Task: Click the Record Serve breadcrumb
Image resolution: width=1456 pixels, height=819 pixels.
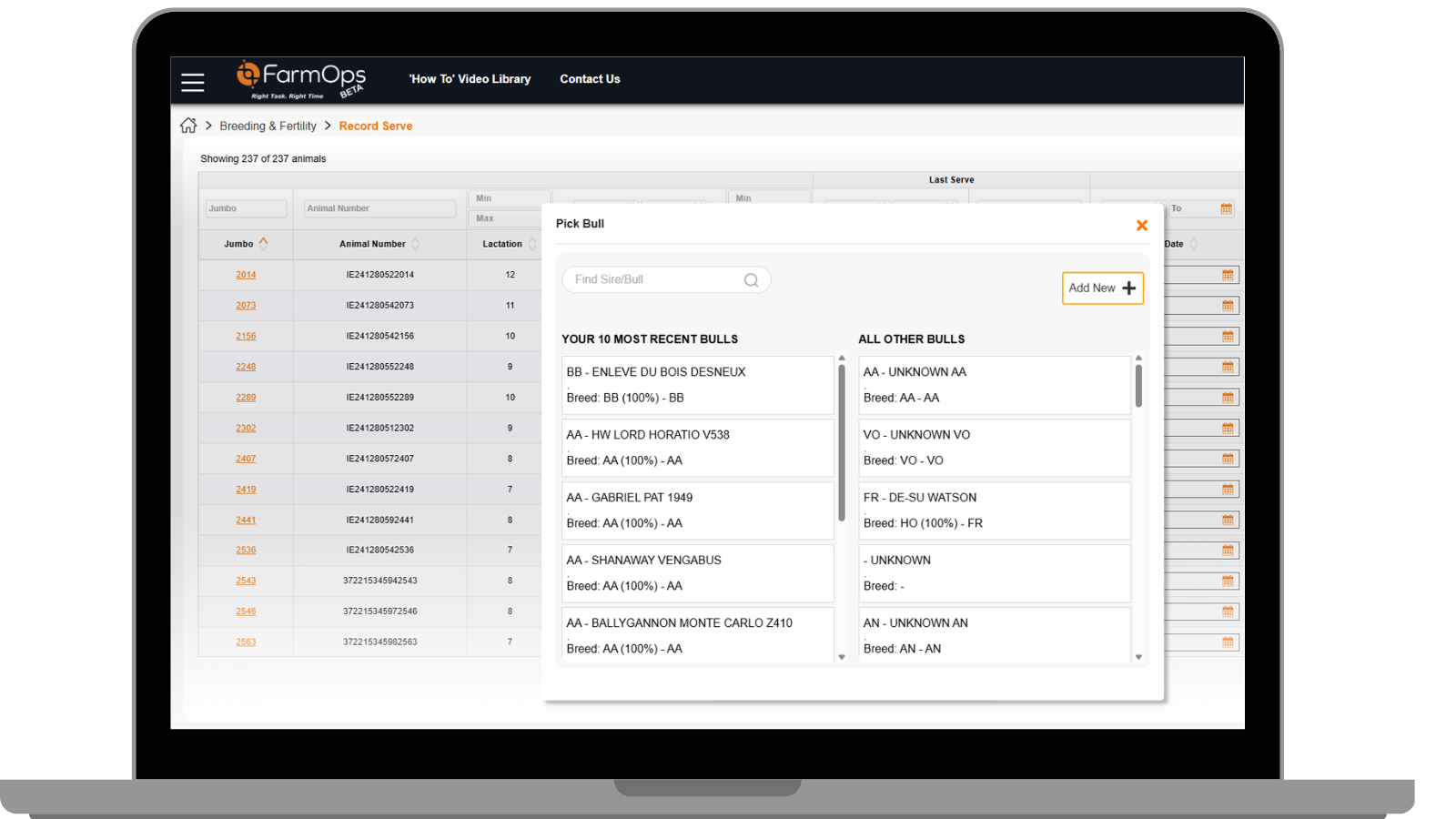Action: tap(376, 126)
